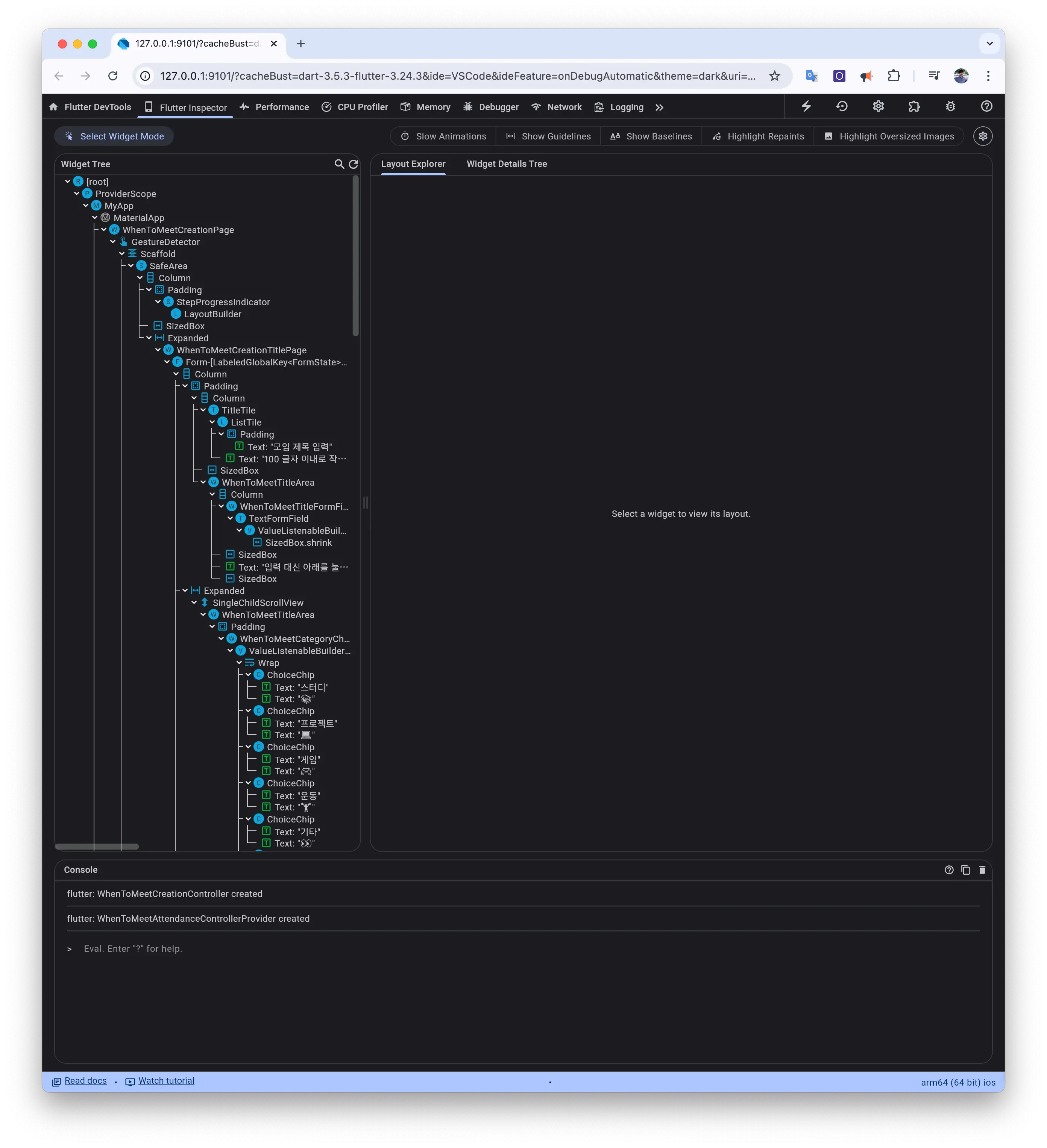Clear the console with trash icon
This screenshot has height=1148, width=1047.
pyautogui.click(x=982, y=869)
